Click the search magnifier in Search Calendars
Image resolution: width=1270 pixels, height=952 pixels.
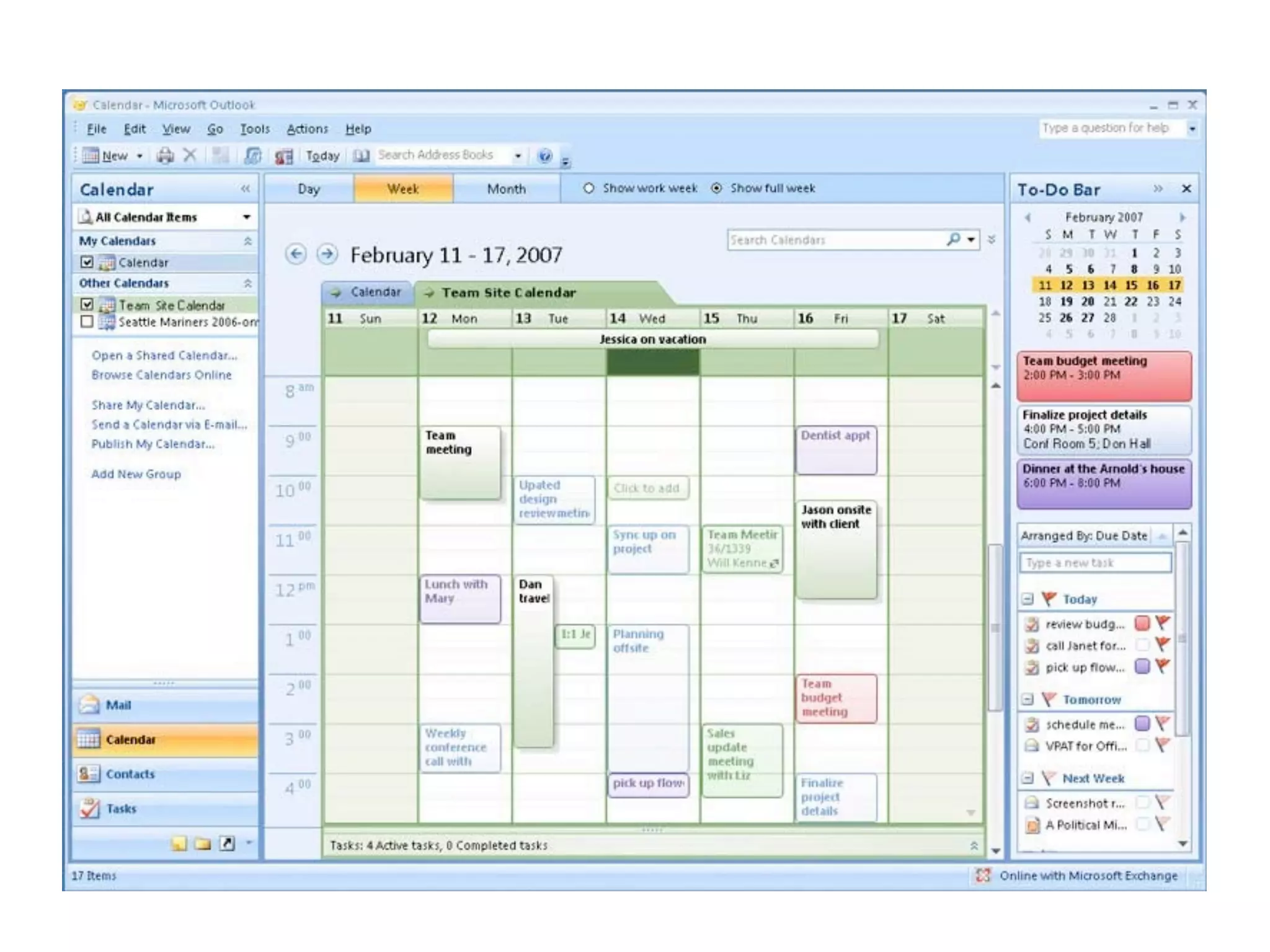953,239
